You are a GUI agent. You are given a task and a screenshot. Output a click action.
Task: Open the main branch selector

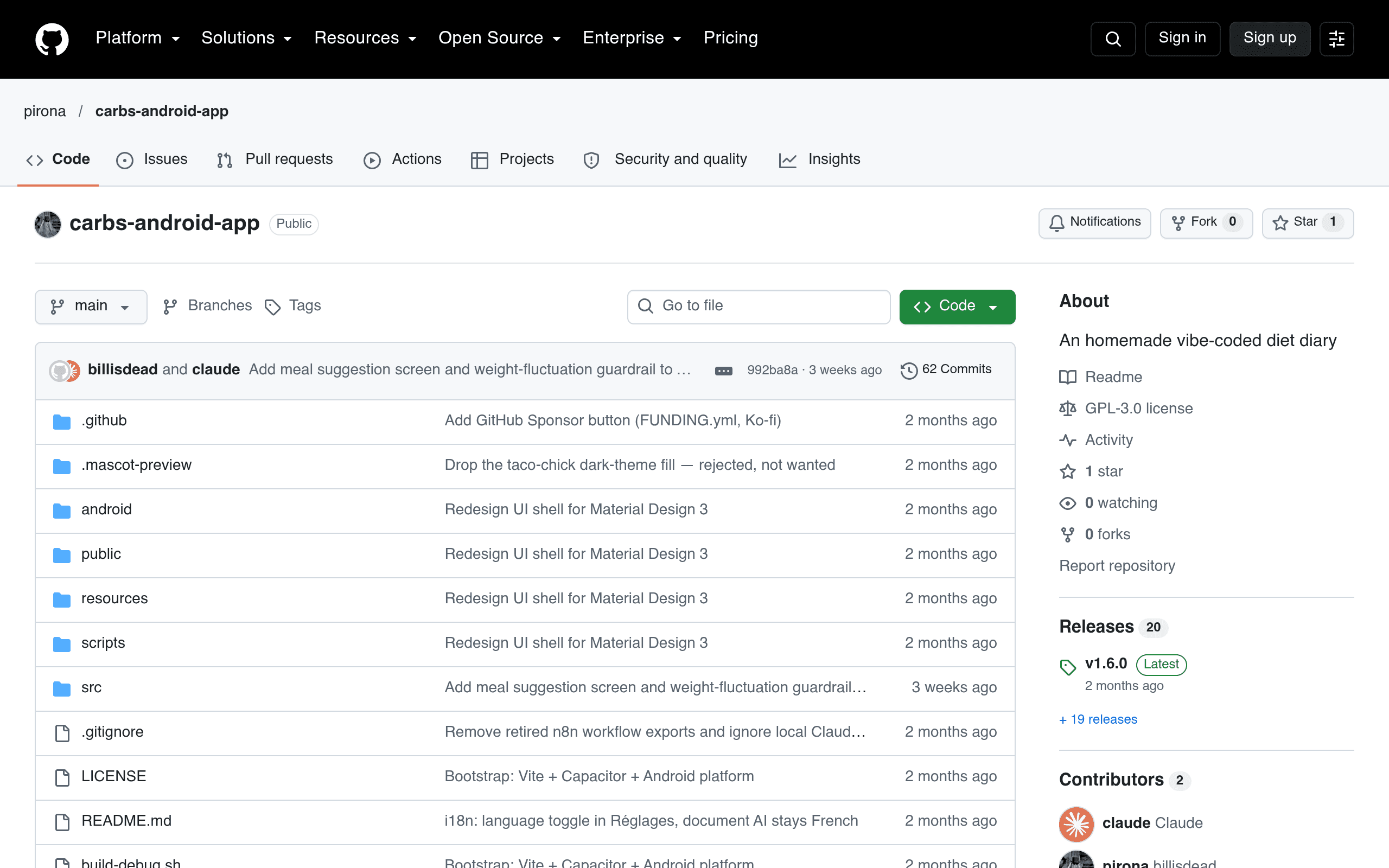(x=91, y=307)
